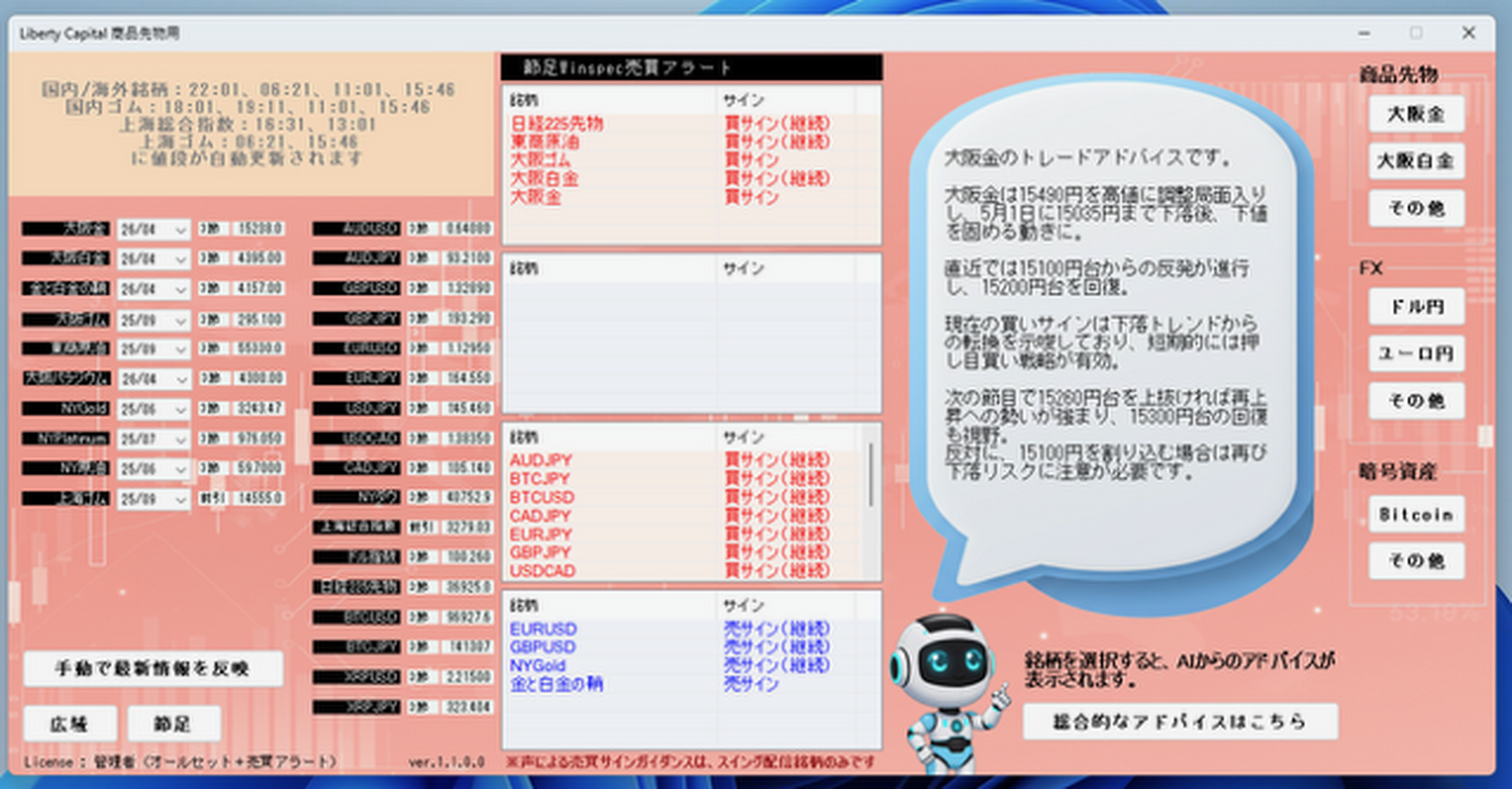
Task: Click the 上海ゴム price field 14555.0
Action: tap(259, 499)
